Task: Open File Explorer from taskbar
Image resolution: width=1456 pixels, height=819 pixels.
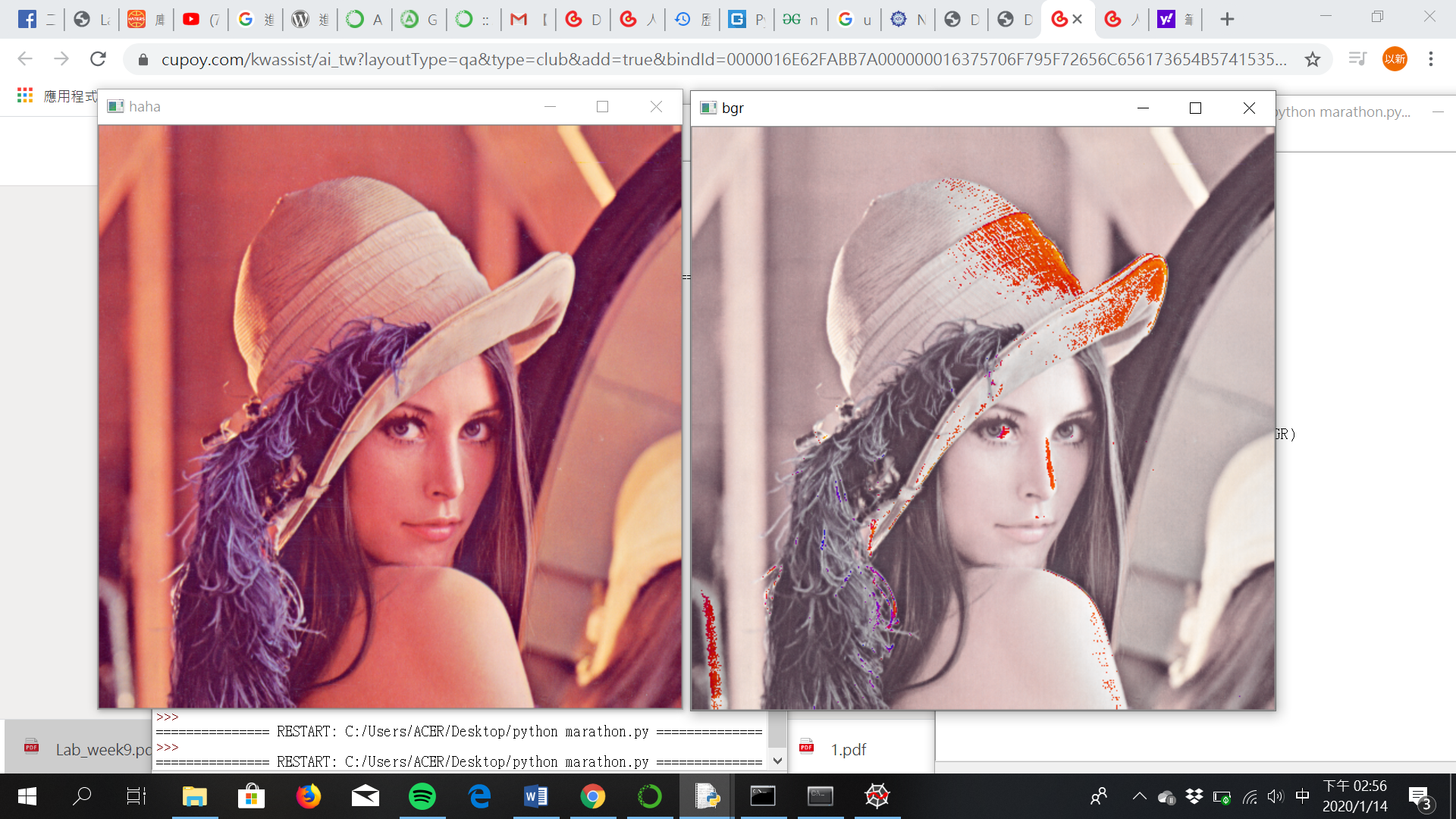Action: pyautogui.click(x=195, y=796)
